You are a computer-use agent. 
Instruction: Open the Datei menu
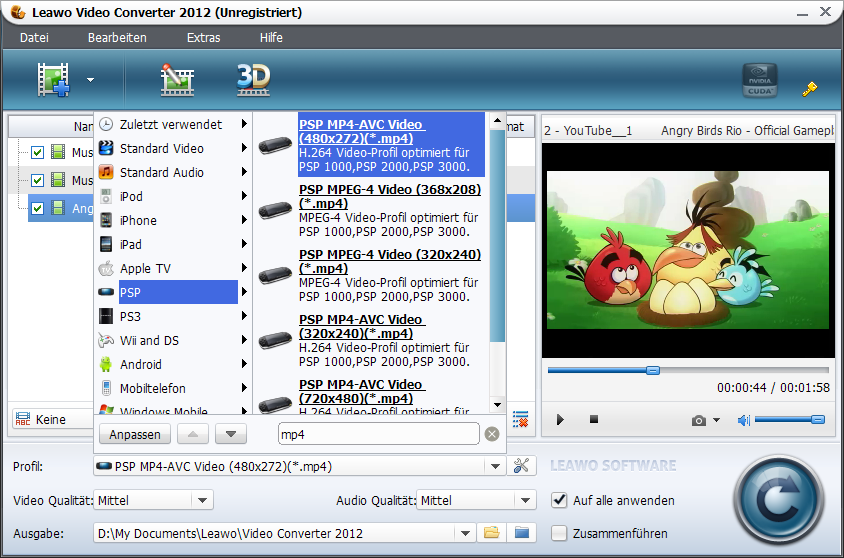[x=34, y=38]
